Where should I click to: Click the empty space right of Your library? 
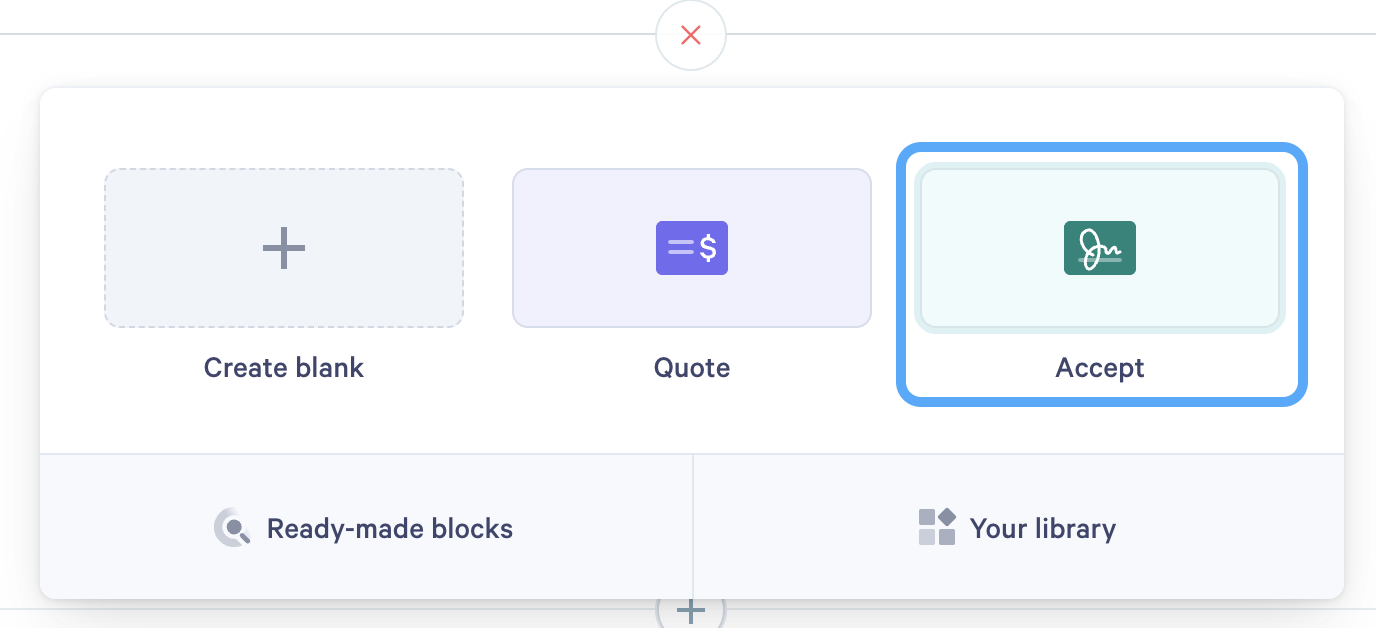pyautogui.click(x=1230, y=527)
